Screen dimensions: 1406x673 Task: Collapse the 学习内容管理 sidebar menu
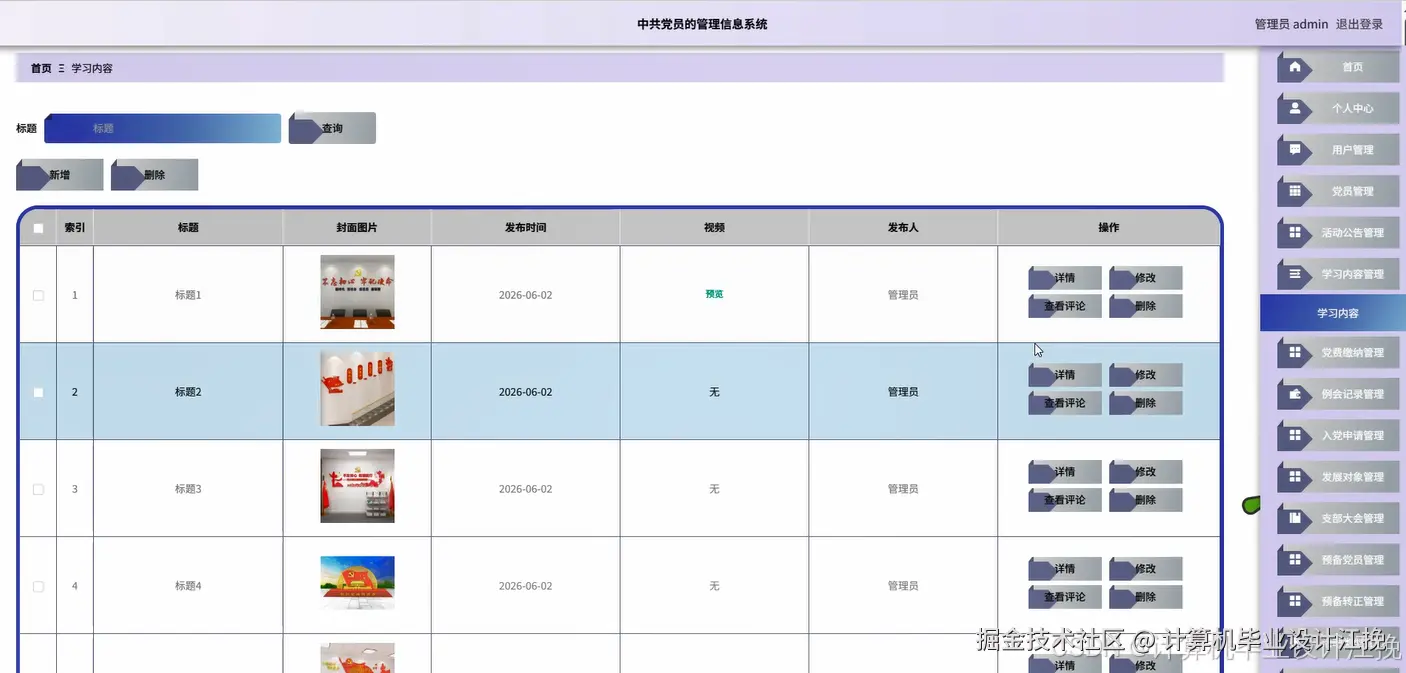[1338, 274]
